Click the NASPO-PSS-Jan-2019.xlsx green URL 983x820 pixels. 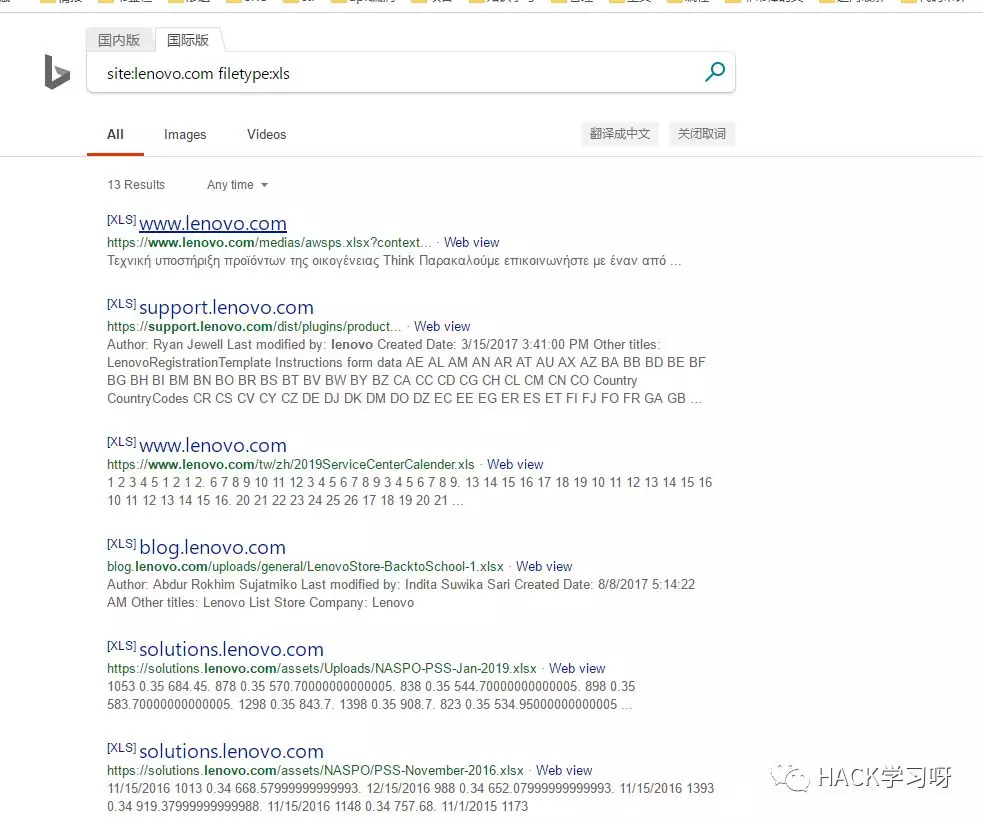(x=322, y=669)
